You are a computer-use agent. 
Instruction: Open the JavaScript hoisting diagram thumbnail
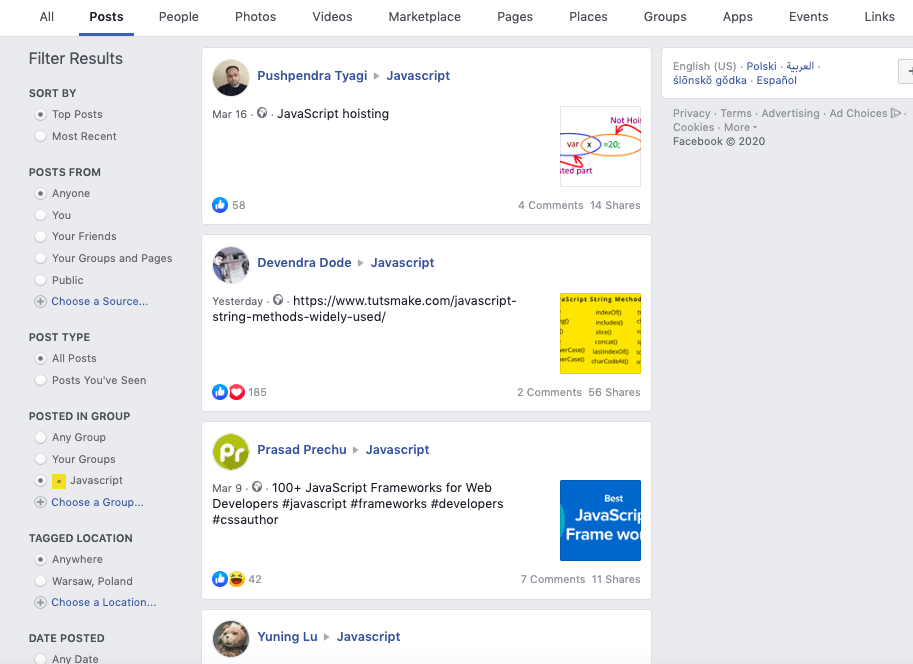coord(600,146)
